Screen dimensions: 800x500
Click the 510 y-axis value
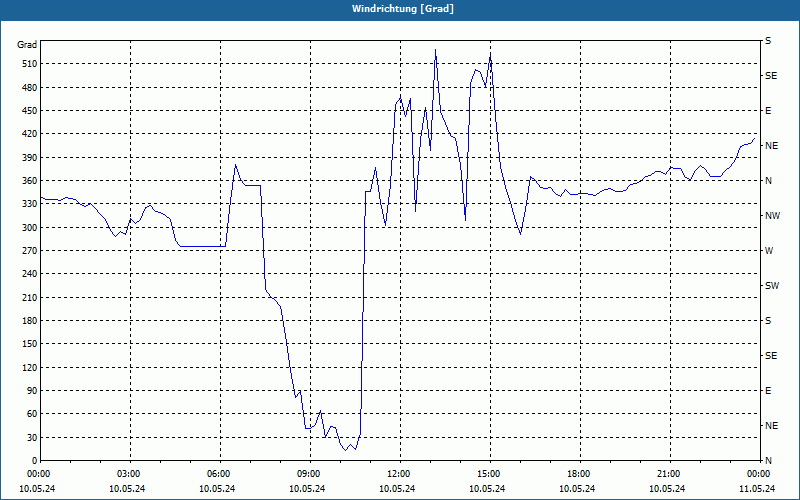(29, 64)
